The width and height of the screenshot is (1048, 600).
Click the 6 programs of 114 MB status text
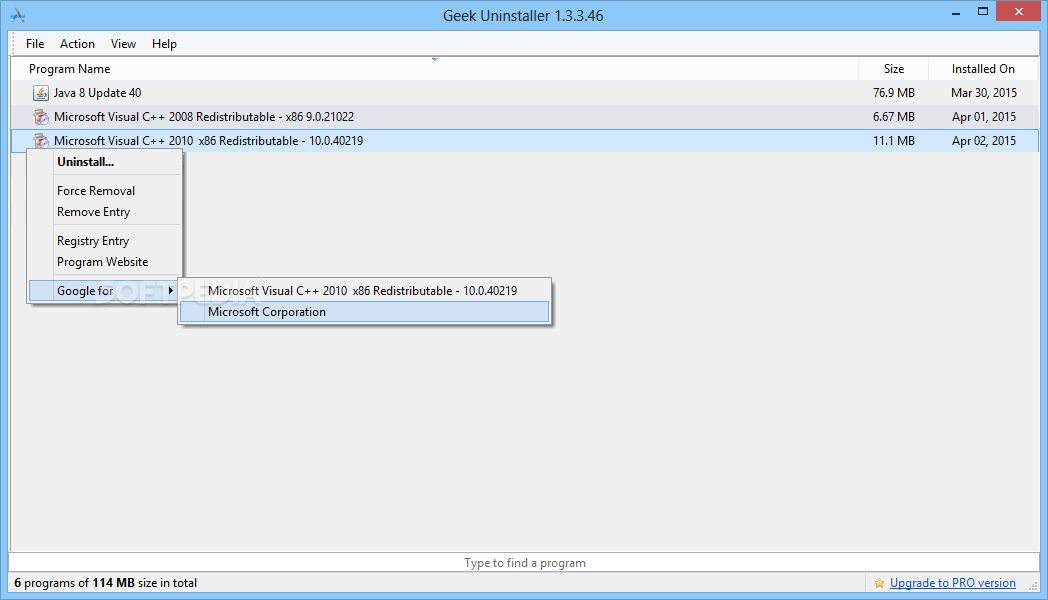(x=106, y=583)
